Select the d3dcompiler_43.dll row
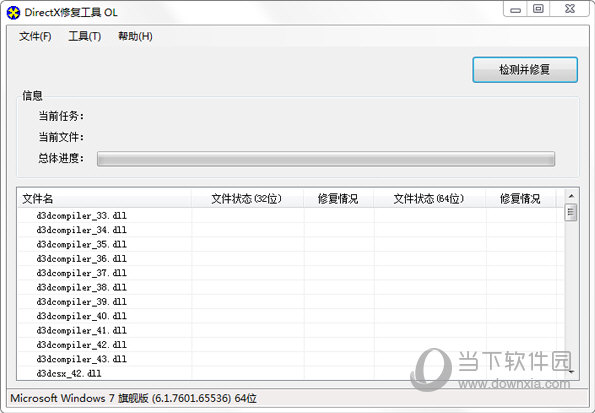Viewport: 595px width, 413px height. pos(291,359)
